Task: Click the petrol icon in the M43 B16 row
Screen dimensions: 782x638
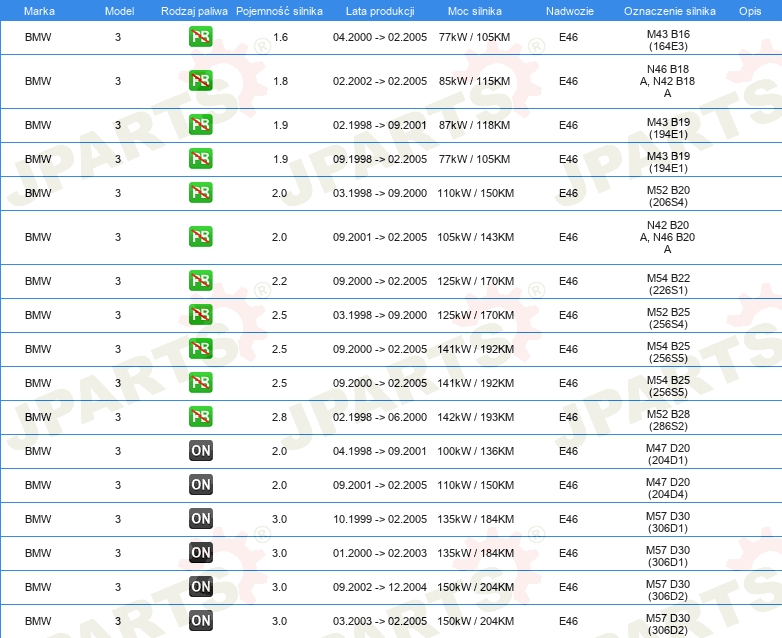Action: click(x=200, y=37)
